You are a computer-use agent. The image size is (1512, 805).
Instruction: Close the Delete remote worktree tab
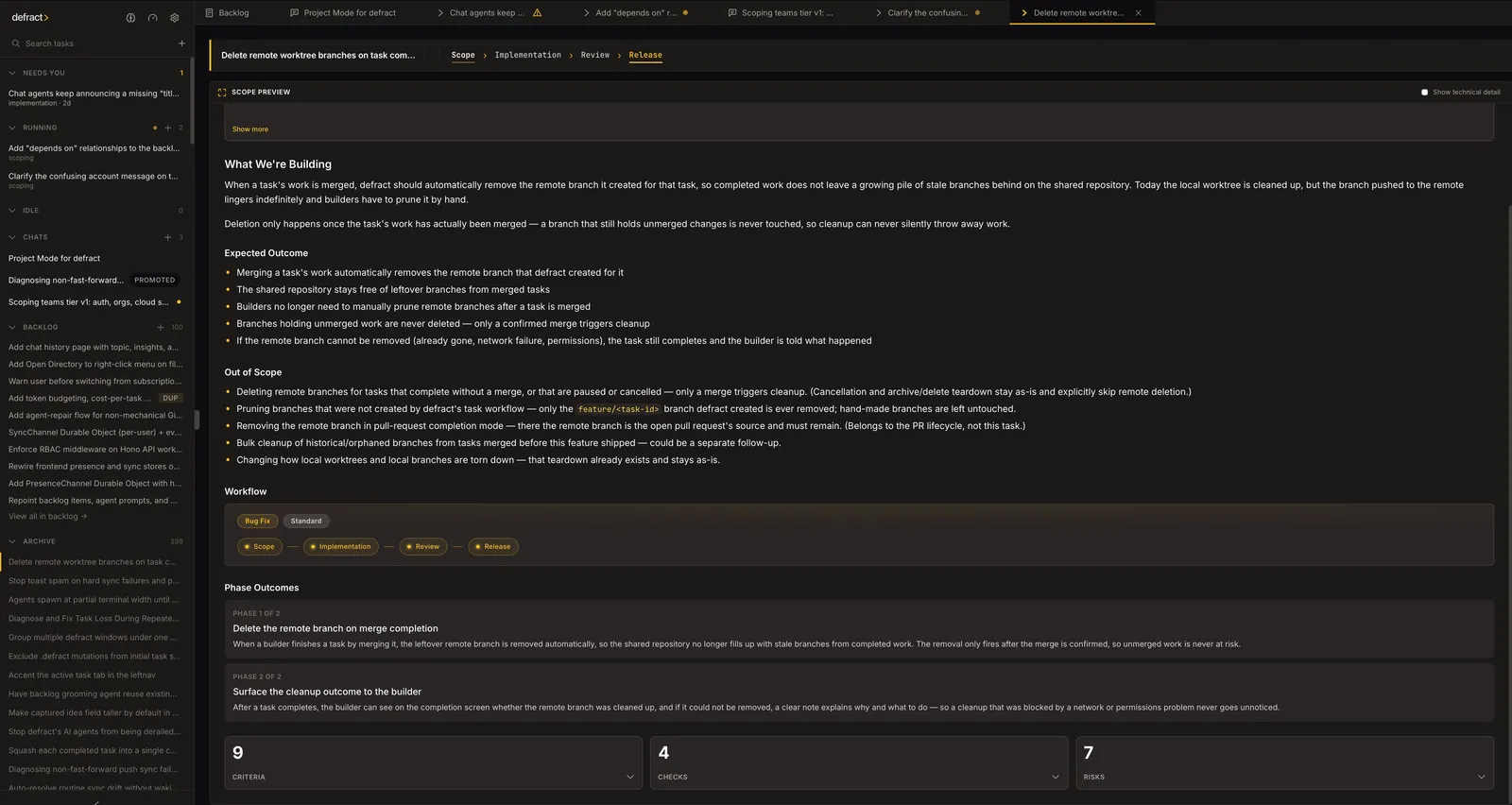click(1138, 13)
